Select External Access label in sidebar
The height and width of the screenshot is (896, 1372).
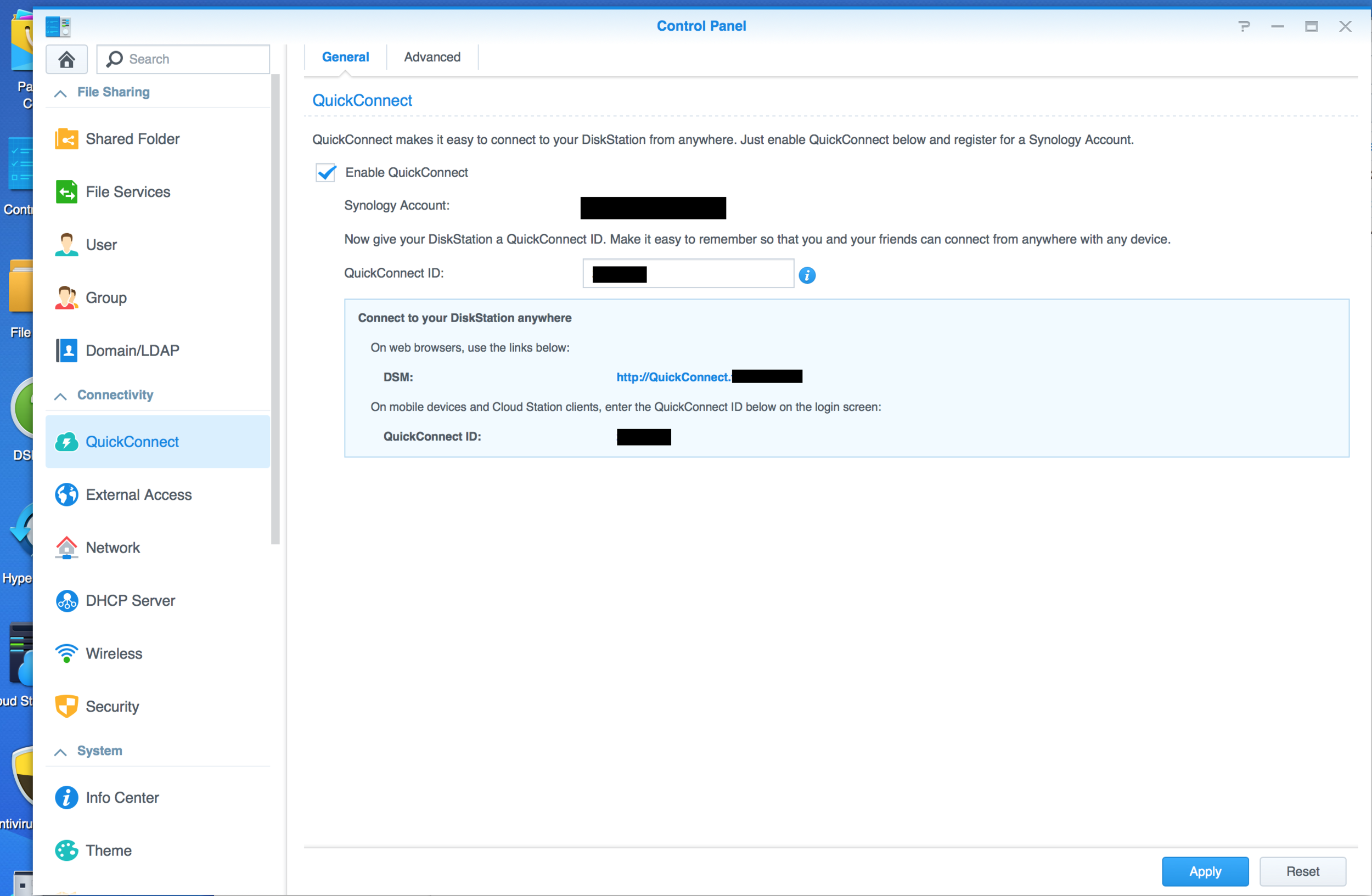tap(139, 495)
